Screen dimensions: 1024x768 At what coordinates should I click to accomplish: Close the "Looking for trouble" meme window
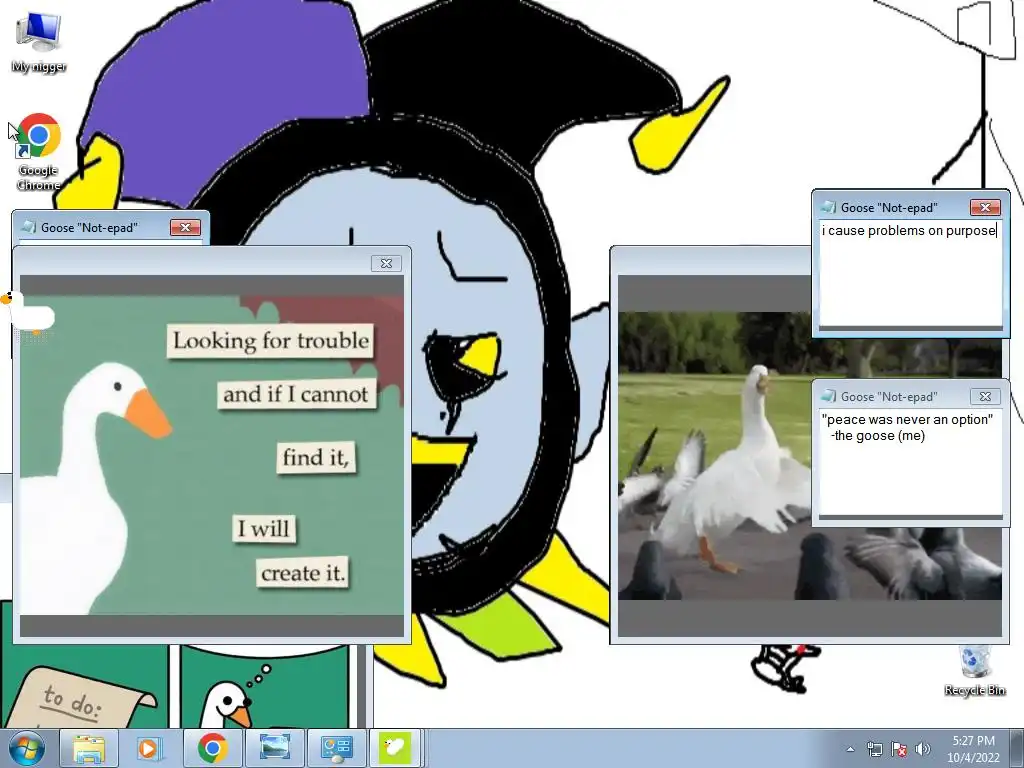[386, 263]
